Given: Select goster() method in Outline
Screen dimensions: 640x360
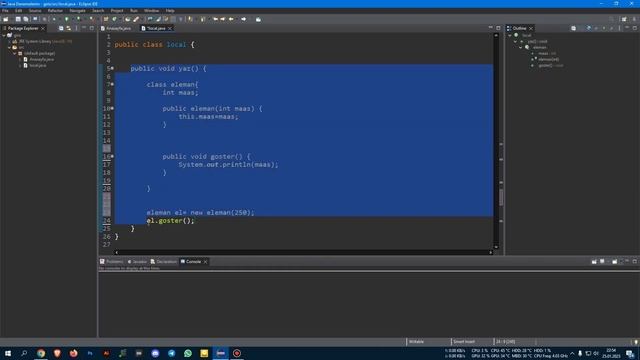Looking at the screenshot, I should pos(548,65).
